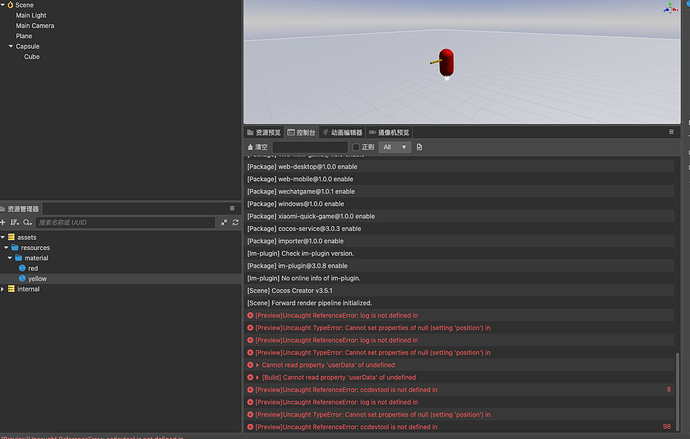The image size is (690, 439).
Task: Expand the 'Cannot read property userData' error
Action: (258, 365)
